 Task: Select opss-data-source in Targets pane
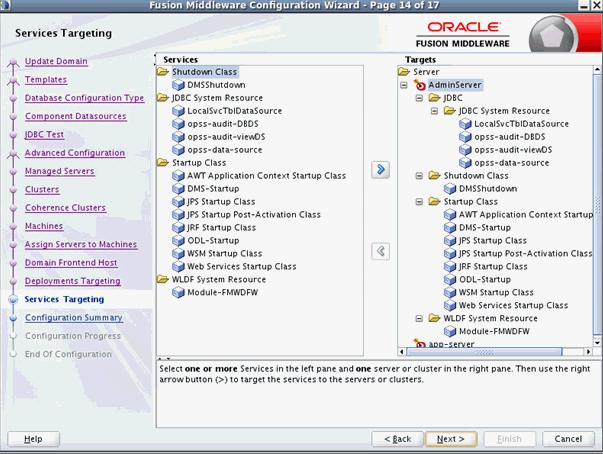pos(511,163)
